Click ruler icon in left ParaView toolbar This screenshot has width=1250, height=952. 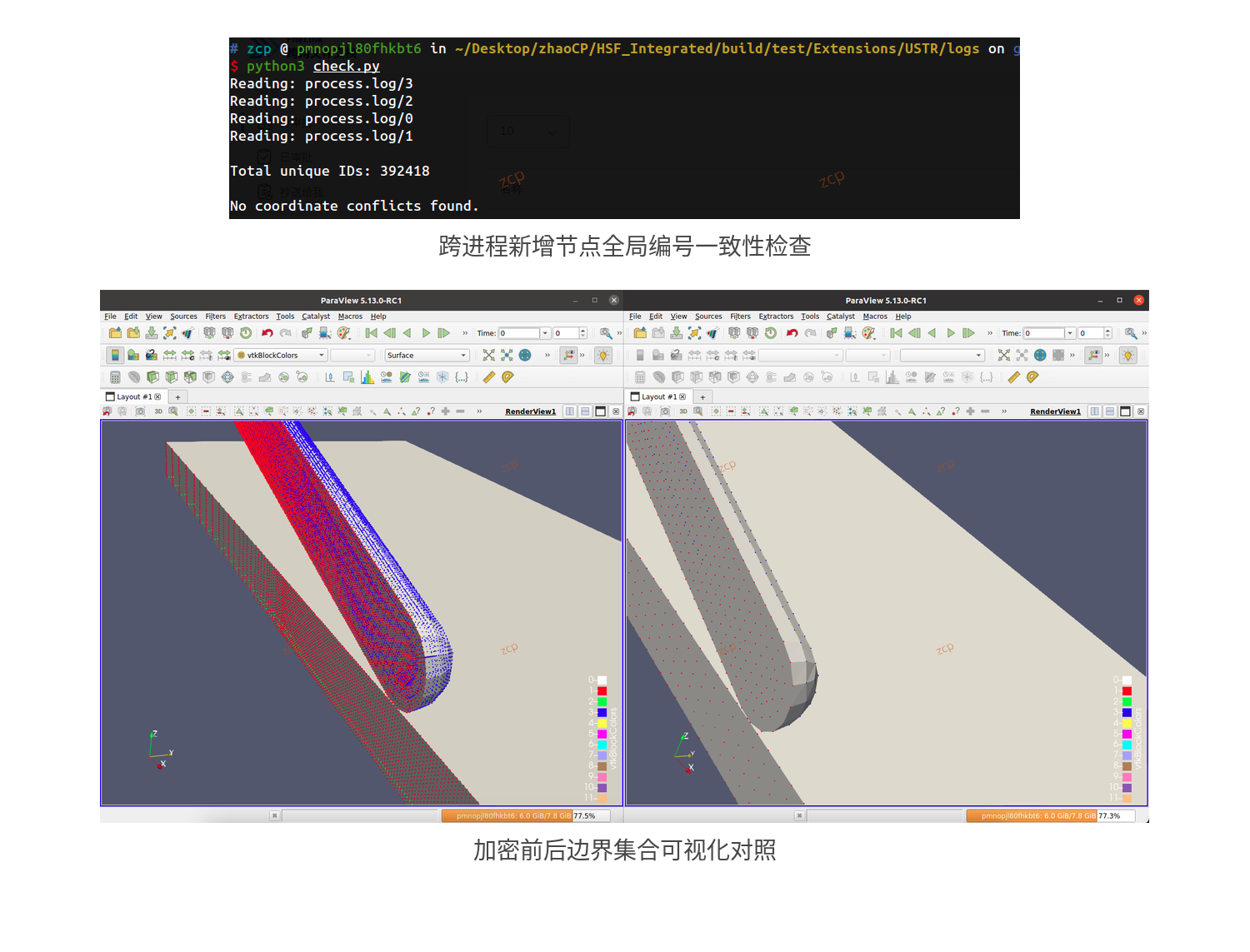[x=488, y=377]
